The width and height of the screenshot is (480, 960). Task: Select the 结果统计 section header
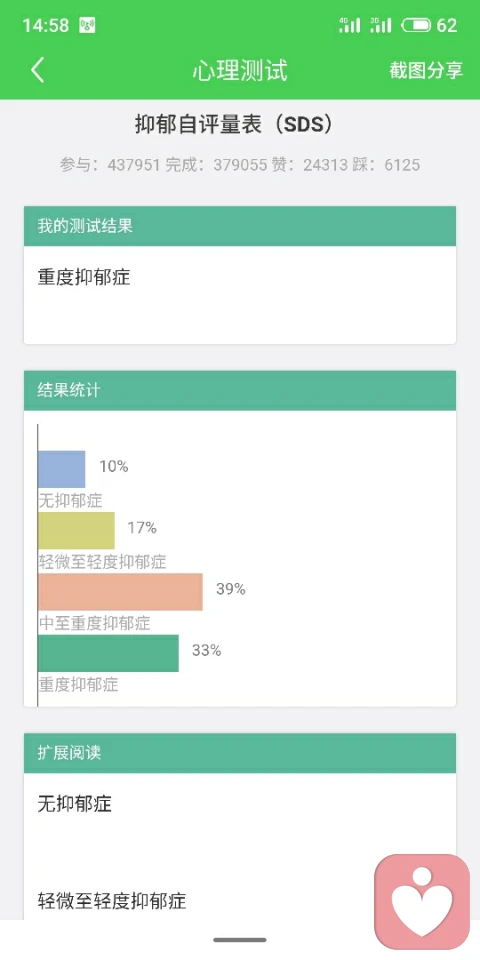(240, 391)
